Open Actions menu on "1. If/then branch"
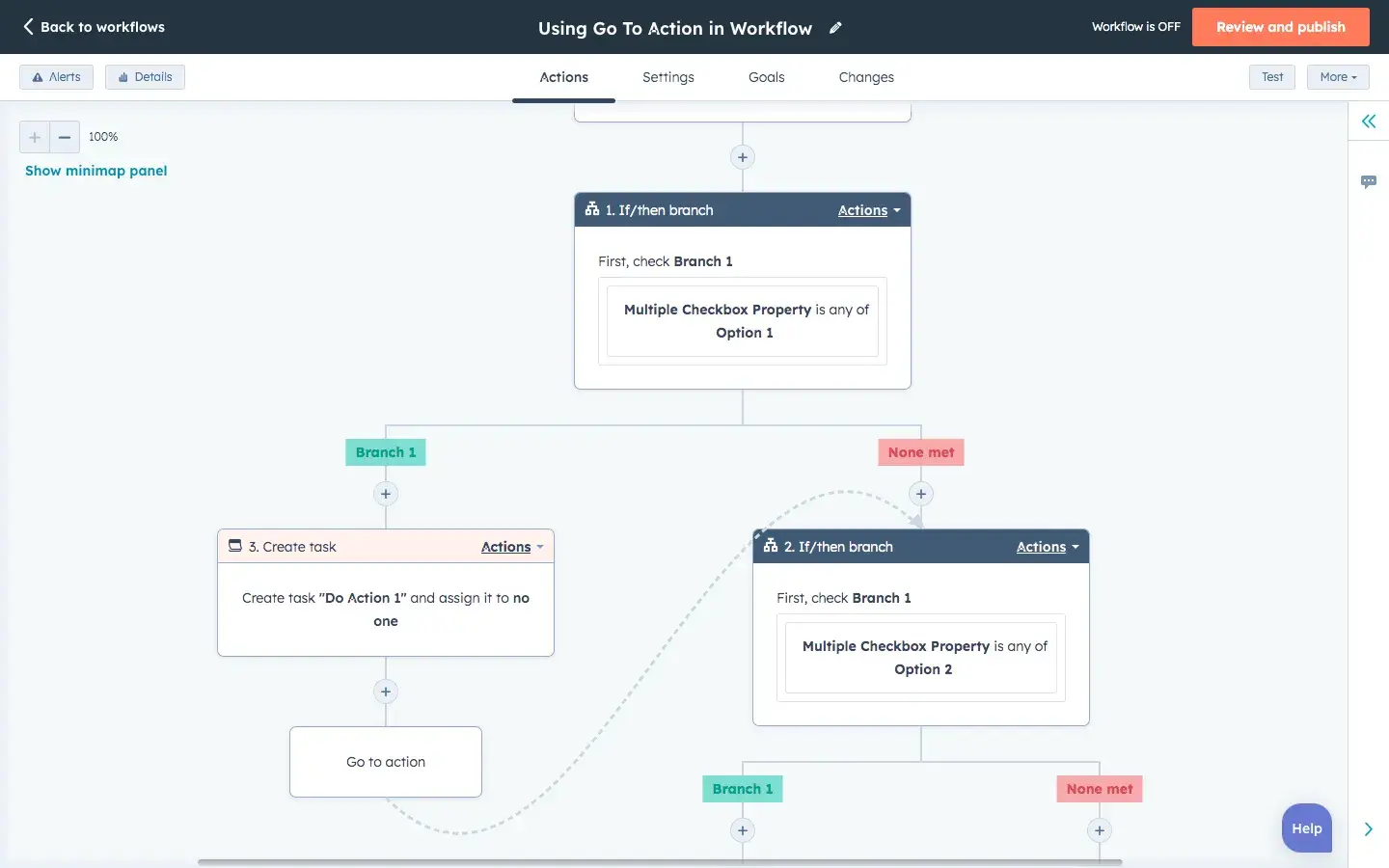Screen dimensions: 1389x868 [x=867, y=209]
